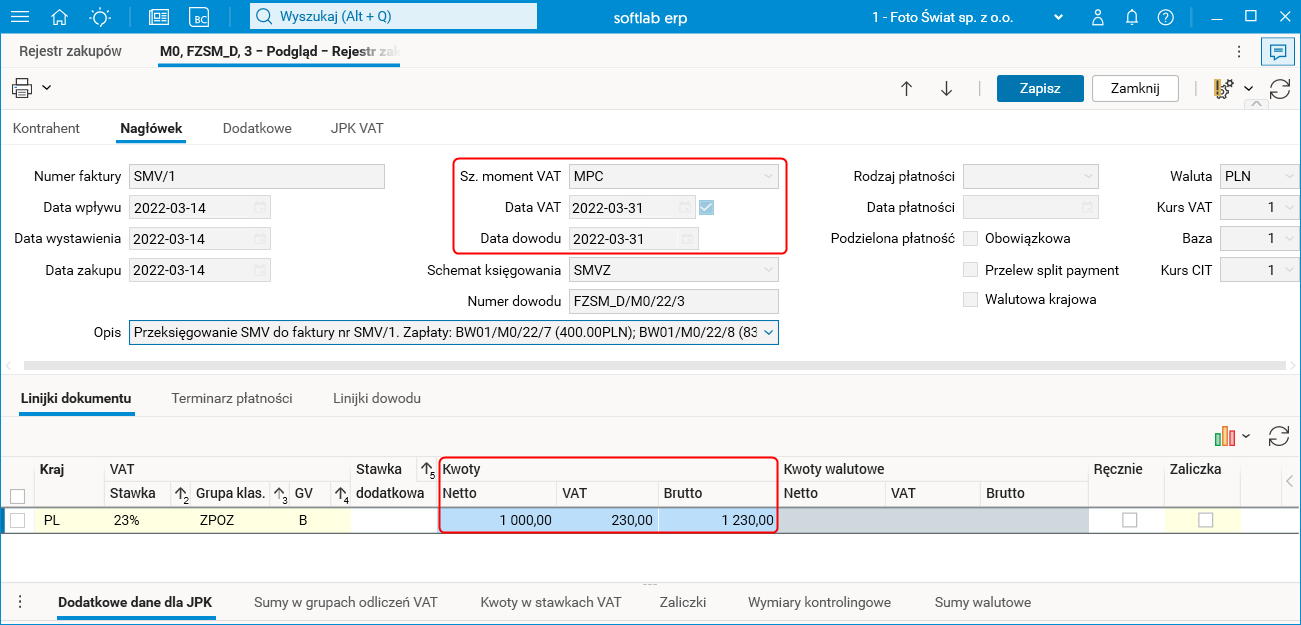Open notifications bell
The image size is (1301, 625).
click(x=1131, y=17)
